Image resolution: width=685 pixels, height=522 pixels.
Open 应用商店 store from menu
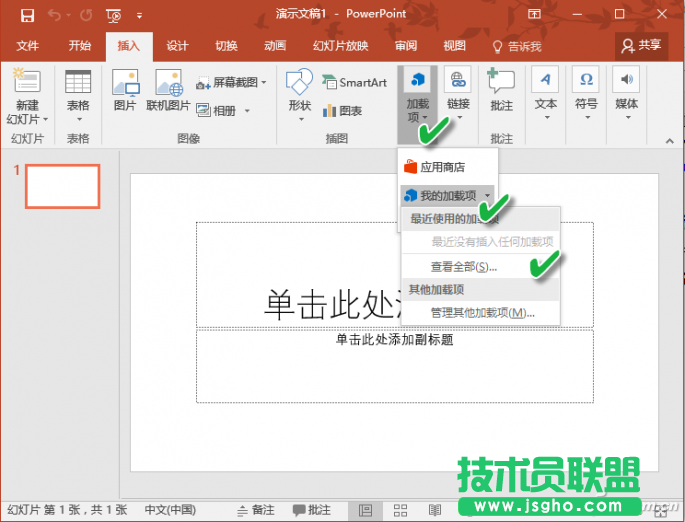pyautogui.click(x=447, y=167)
